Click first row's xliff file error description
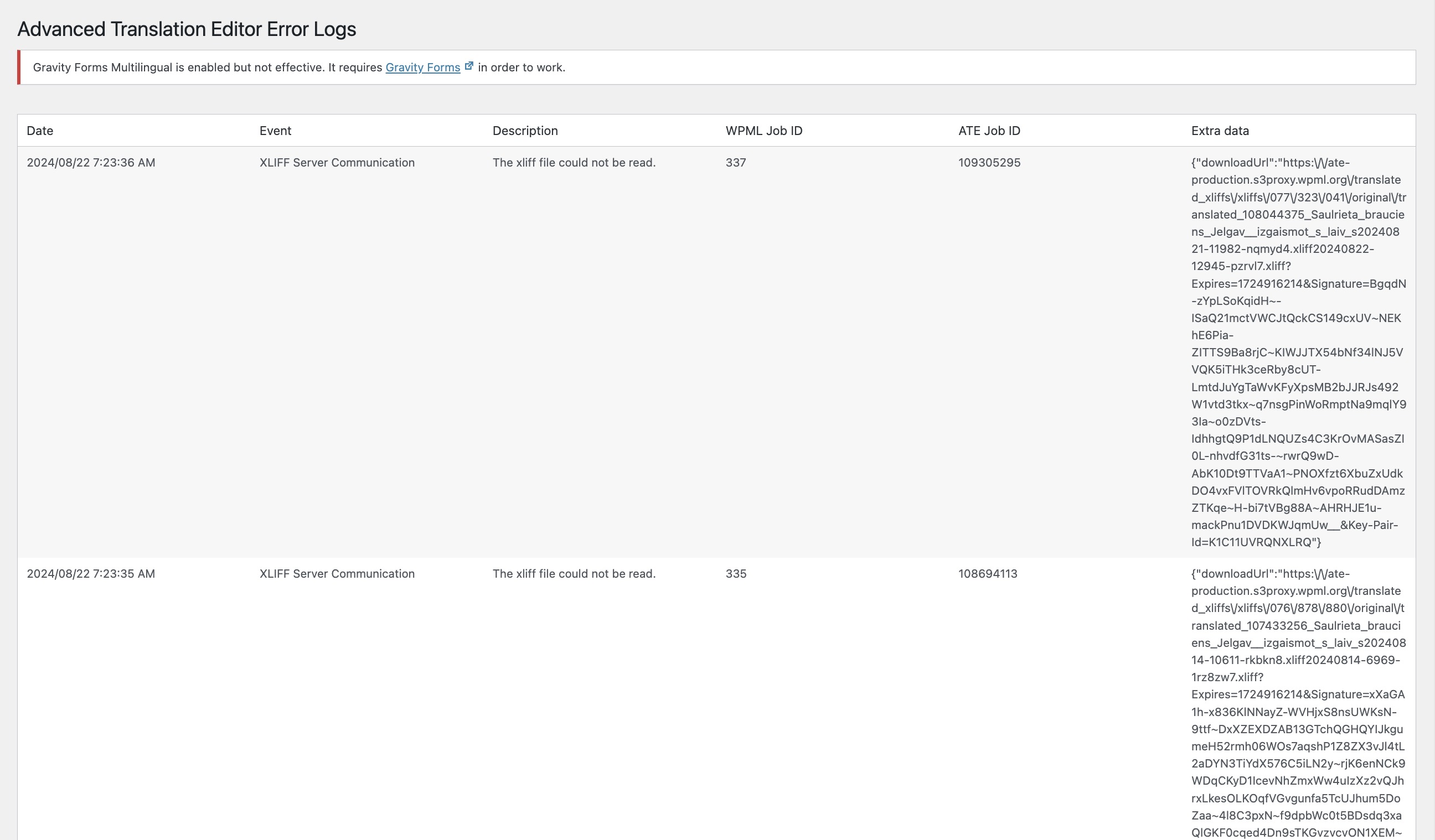The height and width of the screenshot is (840, 1435). (x=574, y=162)
